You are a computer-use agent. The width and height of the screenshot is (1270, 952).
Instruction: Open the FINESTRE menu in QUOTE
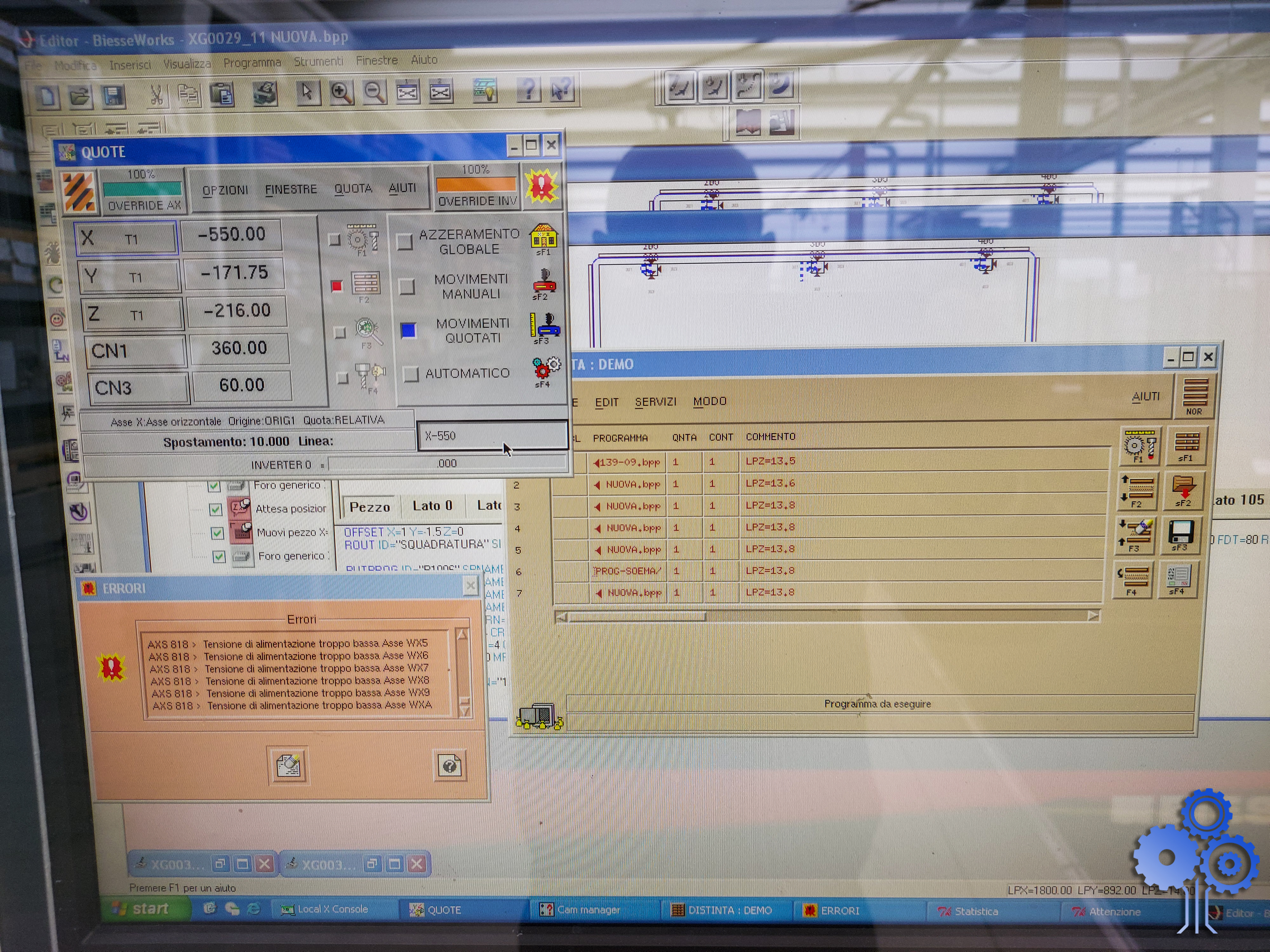click(x=291, y=189)
